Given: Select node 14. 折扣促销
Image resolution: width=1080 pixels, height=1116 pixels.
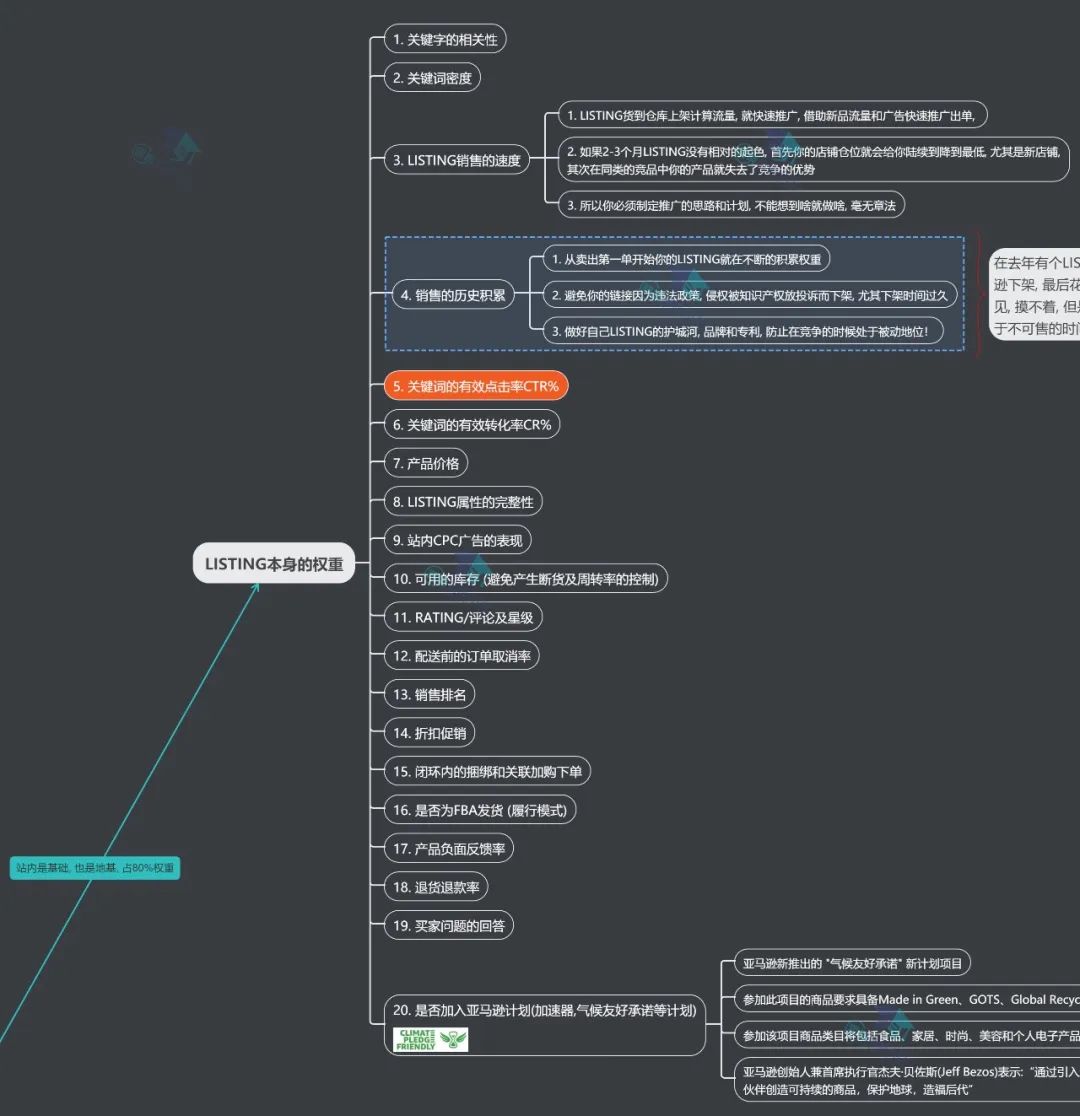Looking at the screenshot, I should (x=429, y=732).
